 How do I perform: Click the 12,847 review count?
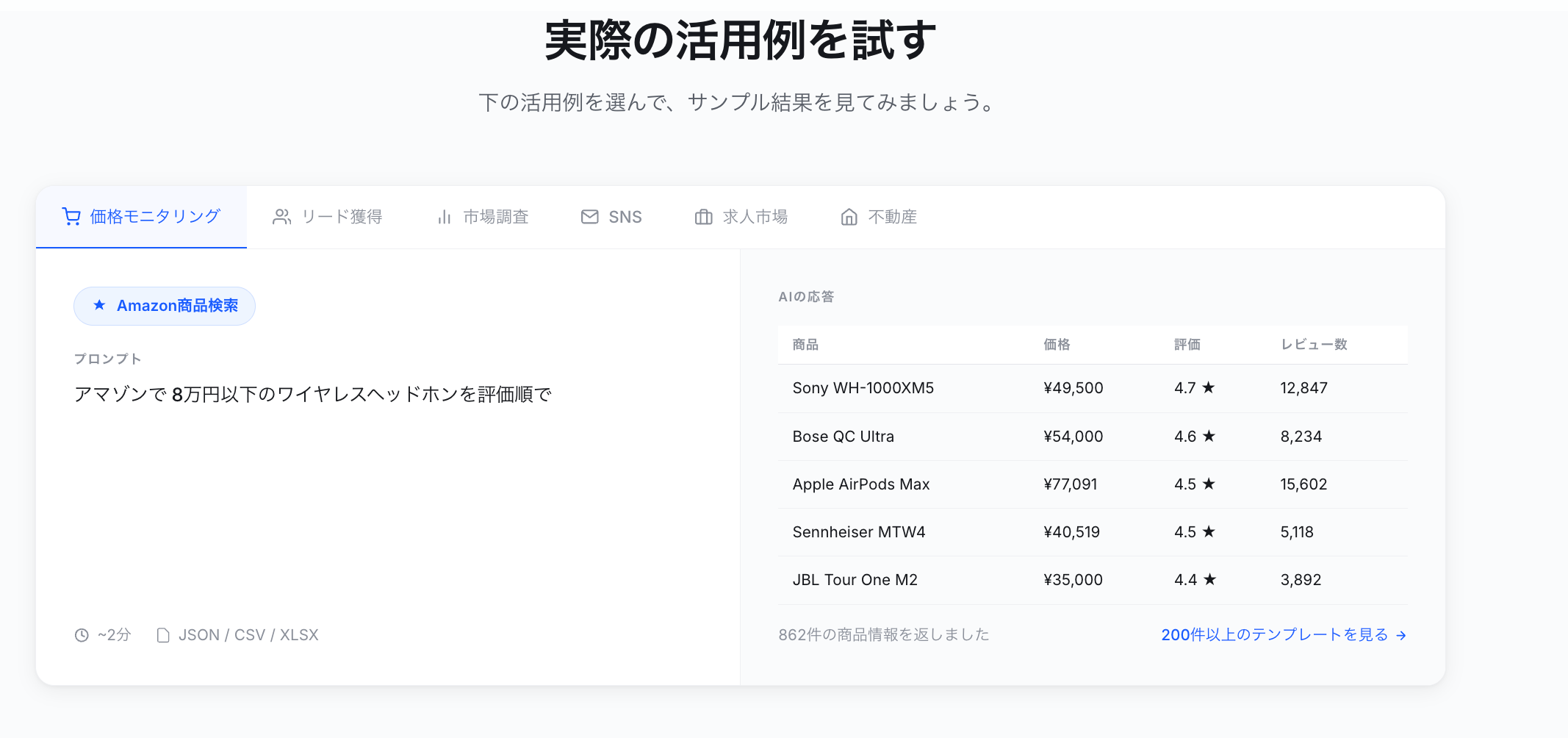(x=1304, y=388)
